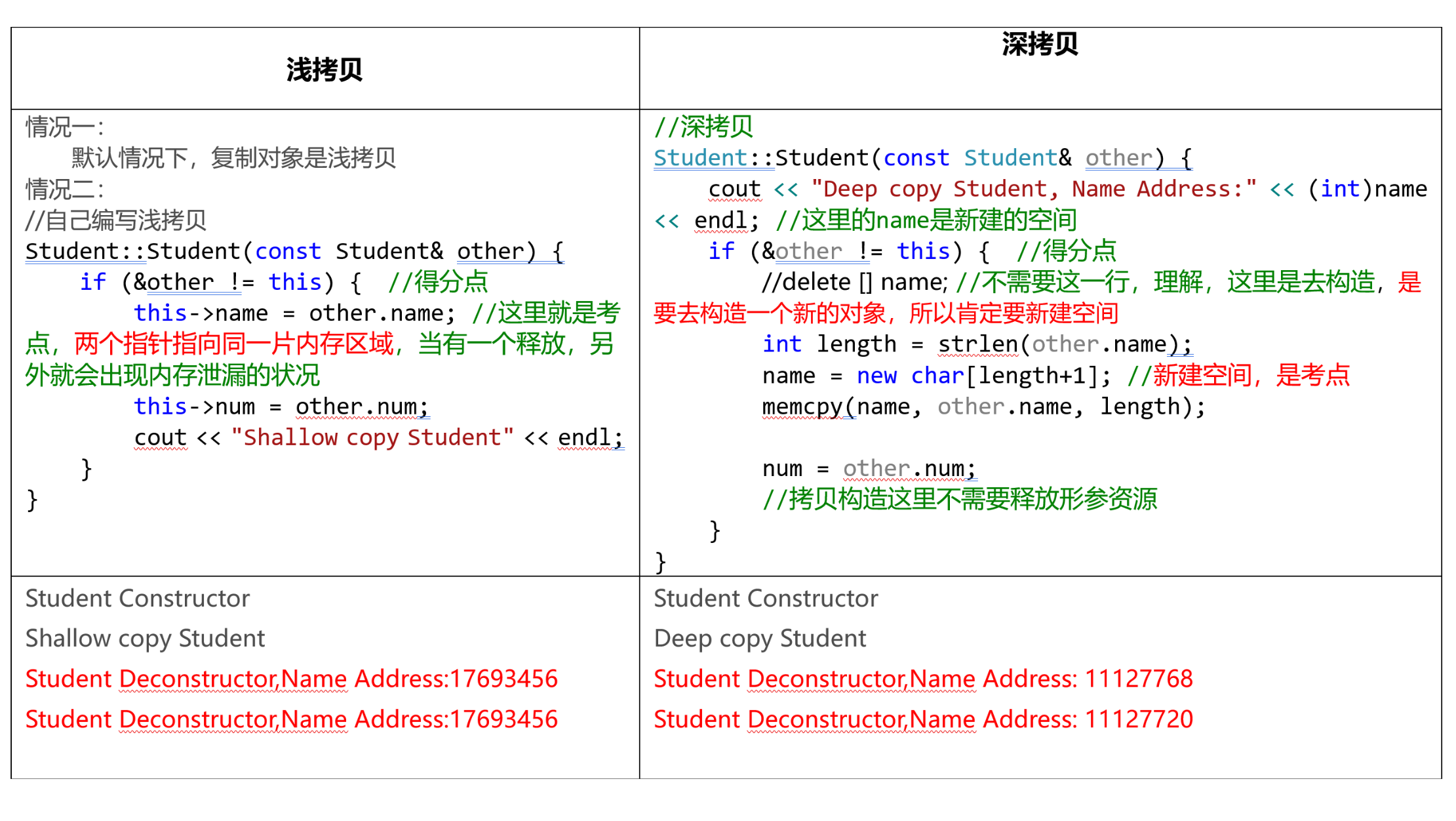
Task: Click the this->num = other.num line
Action: (281, 407)
